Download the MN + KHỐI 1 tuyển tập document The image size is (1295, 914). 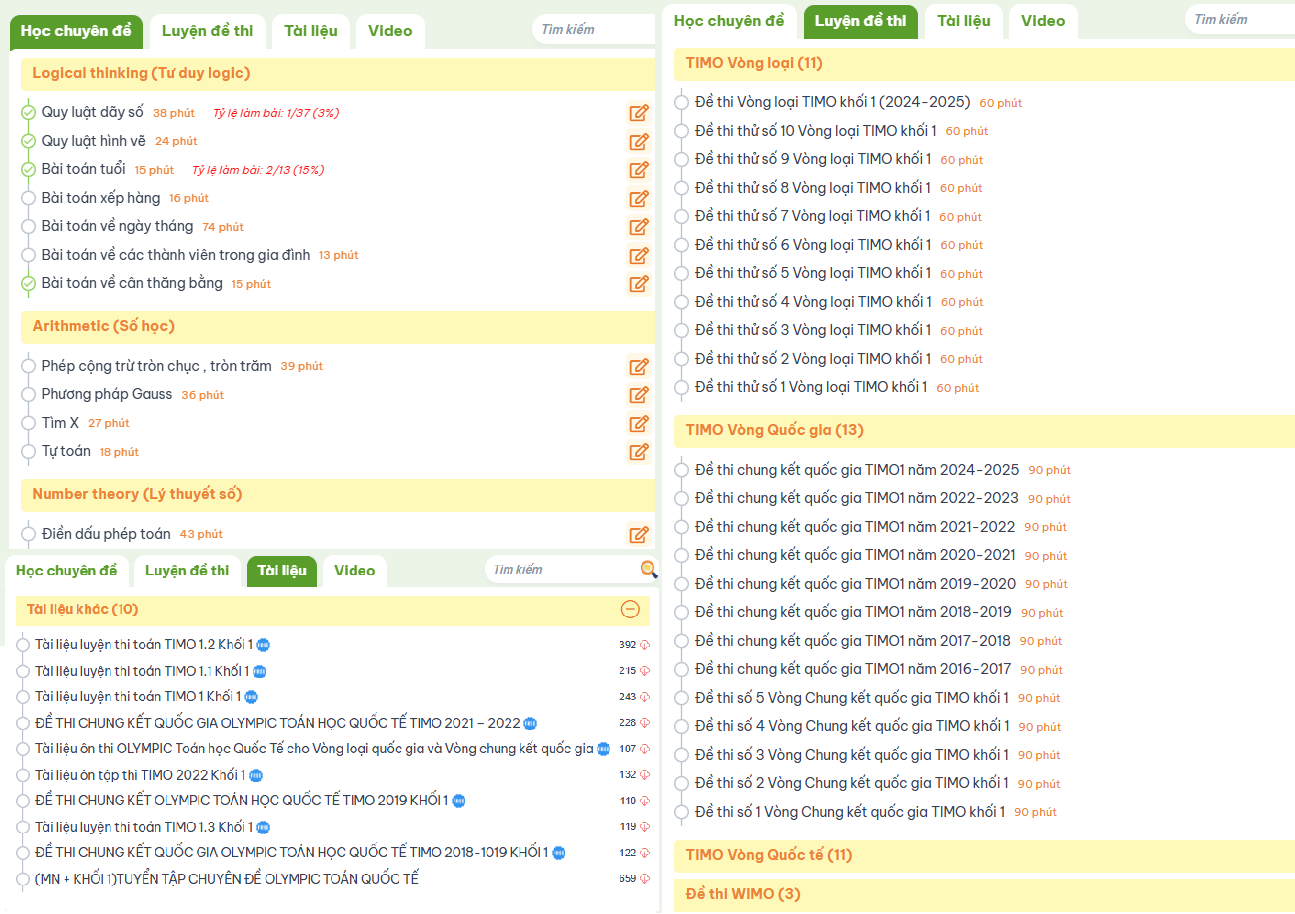(x=645, y=879)
